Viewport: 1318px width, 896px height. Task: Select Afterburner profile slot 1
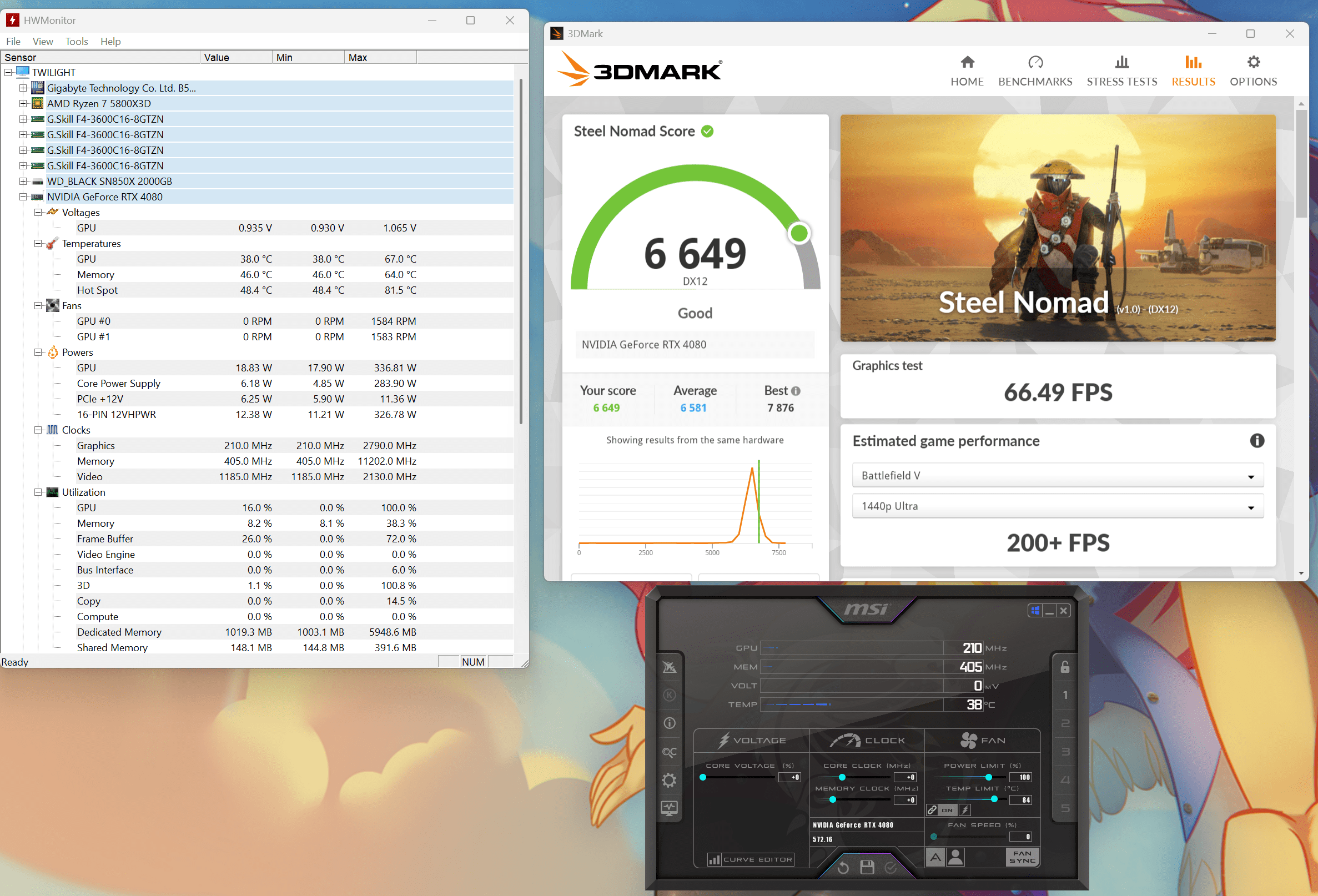tap(1064, 694)
